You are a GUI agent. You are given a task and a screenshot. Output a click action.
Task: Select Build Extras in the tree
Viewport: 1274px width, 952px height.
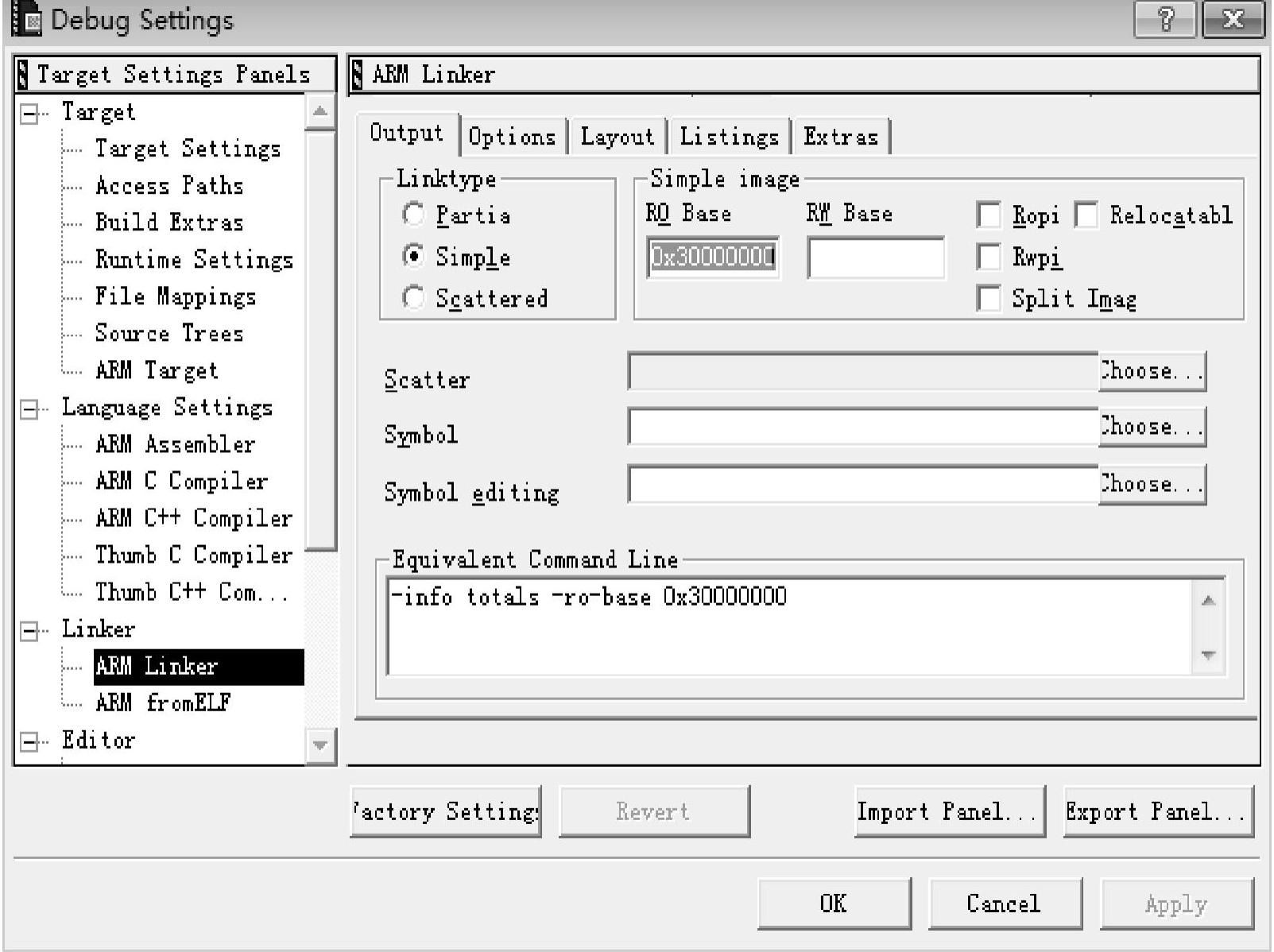pos(169,223)
